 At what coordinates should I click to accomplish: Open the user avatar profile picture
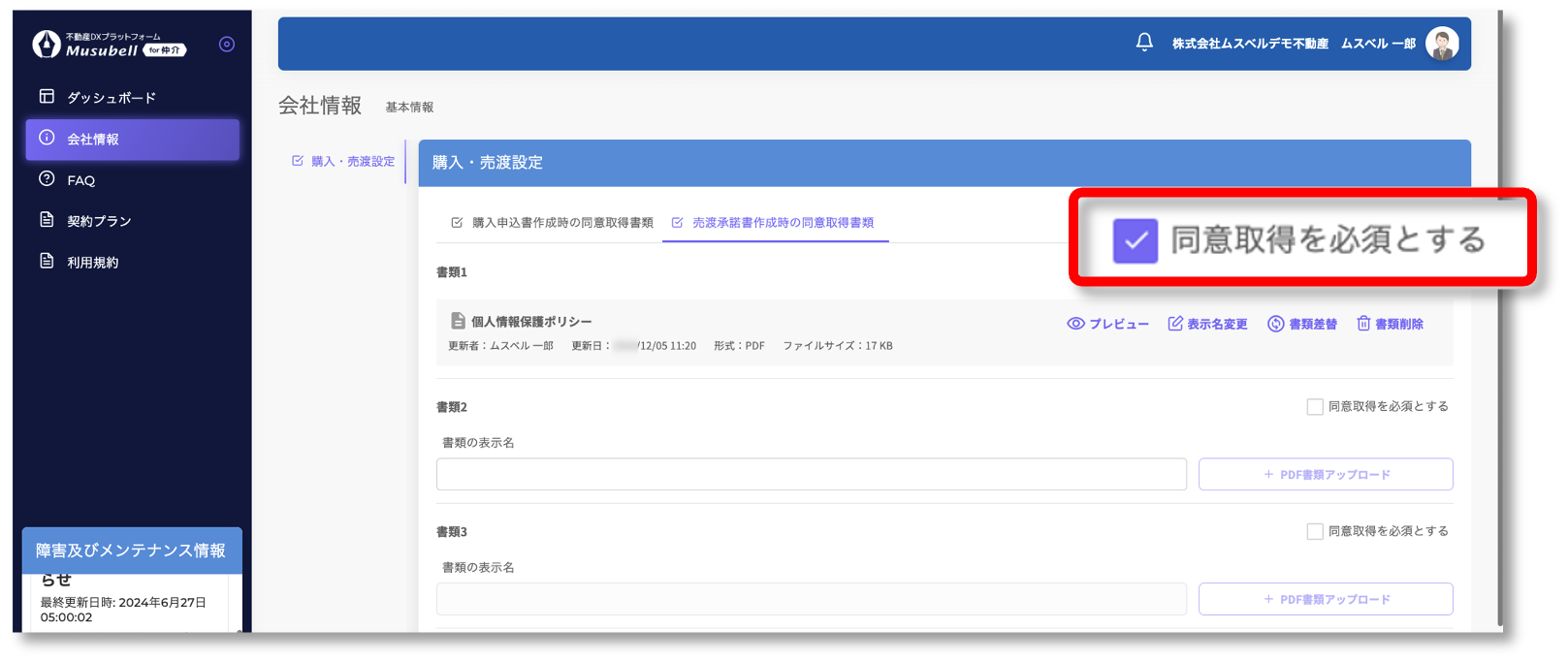tap(1442, 44)
